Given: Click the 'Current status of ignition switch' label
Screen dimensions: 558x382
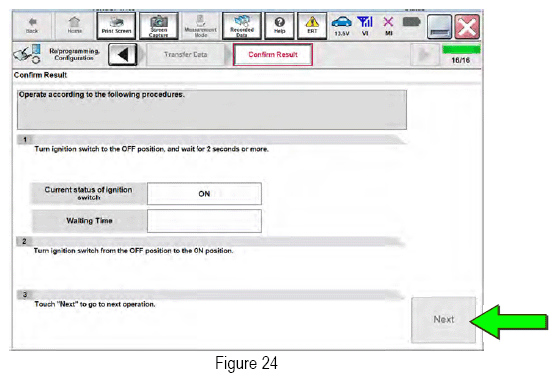Looking at the screenshot, I should [x=89, y=193].
